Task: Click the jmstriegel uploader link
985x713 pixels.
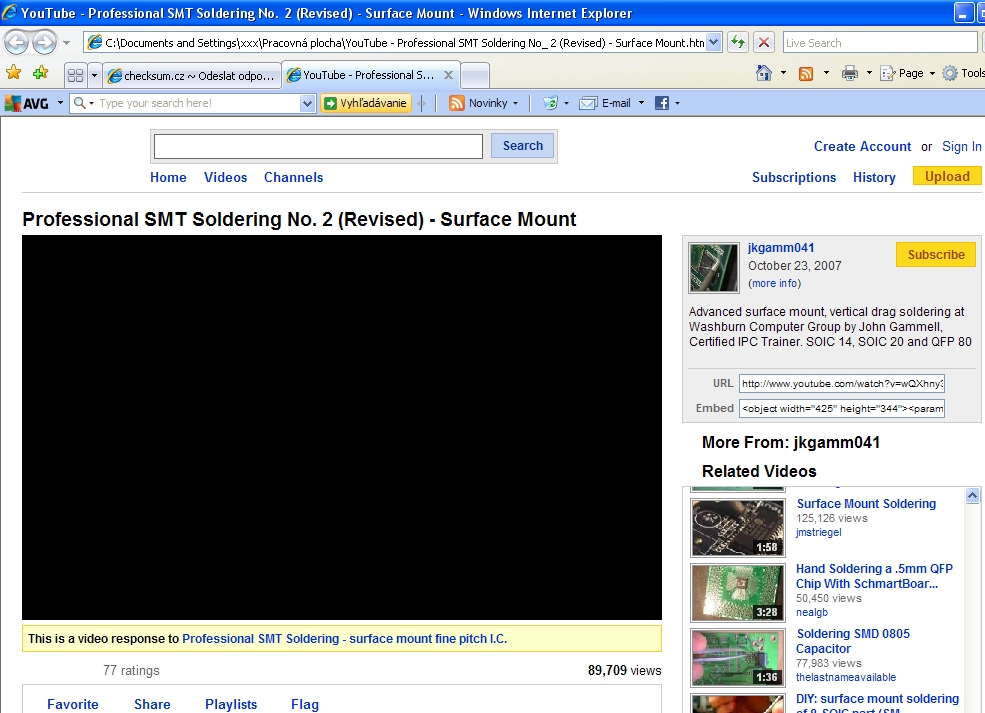Action: coord(818,532)
